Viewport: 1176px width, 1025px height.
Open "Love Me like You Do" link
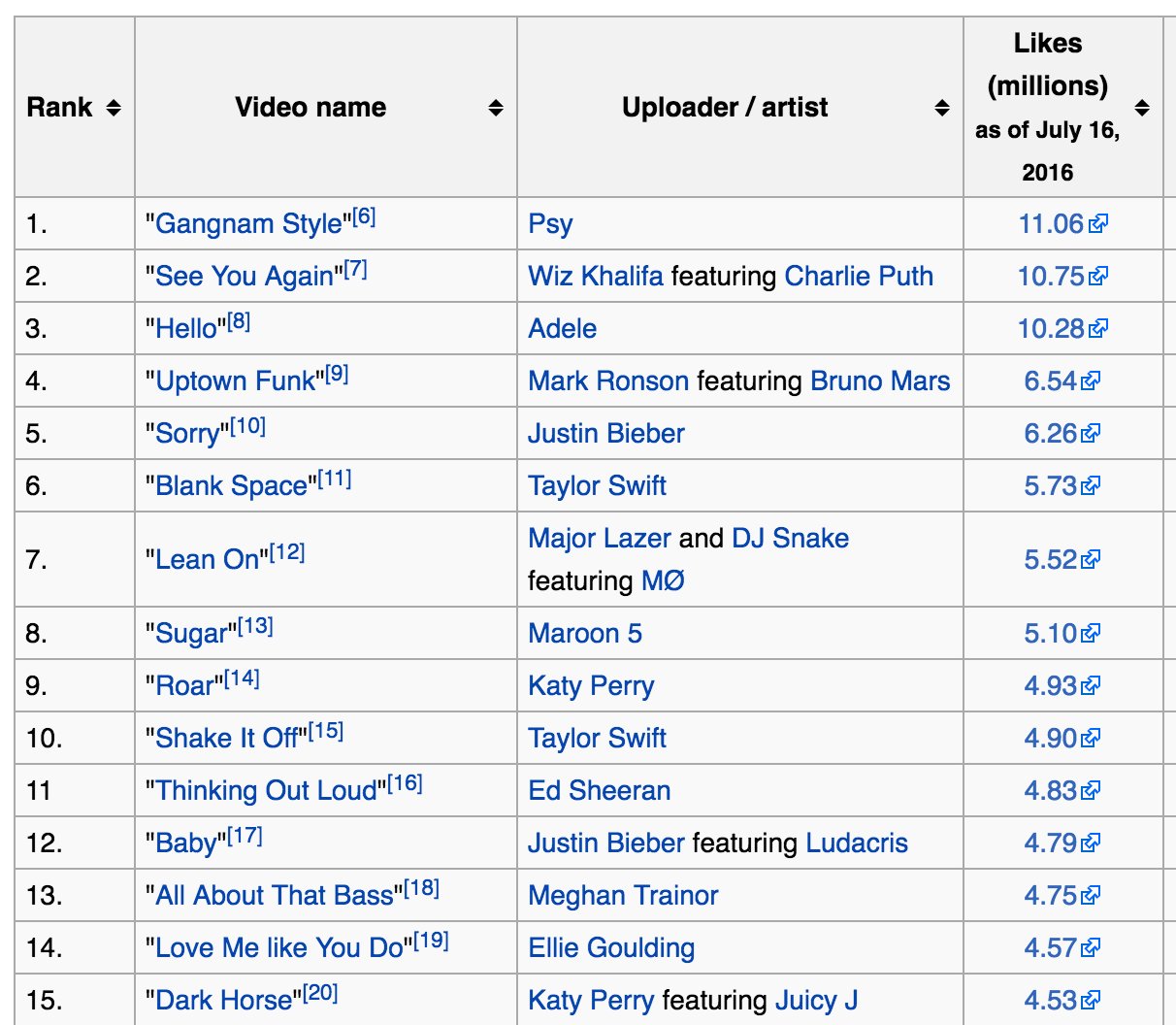(279, 948)
